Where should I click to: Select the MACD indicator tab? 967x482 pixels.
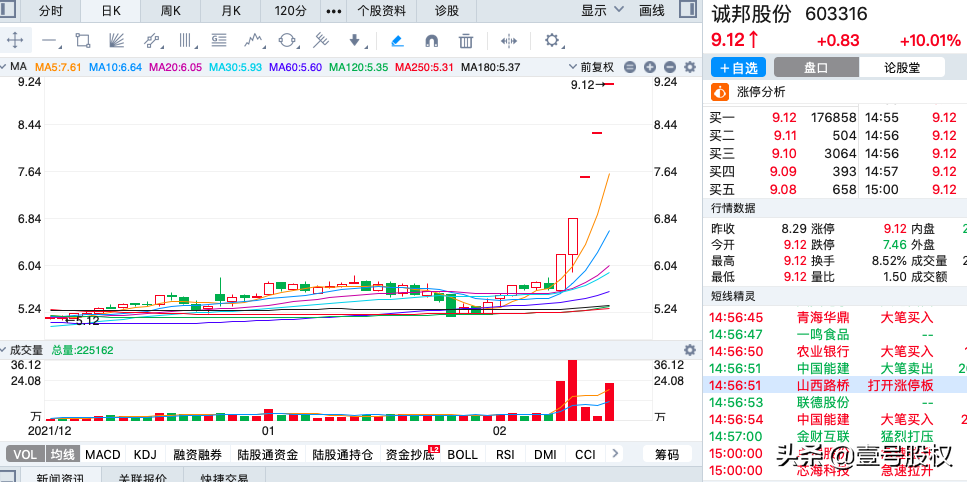tap(103, 455)
